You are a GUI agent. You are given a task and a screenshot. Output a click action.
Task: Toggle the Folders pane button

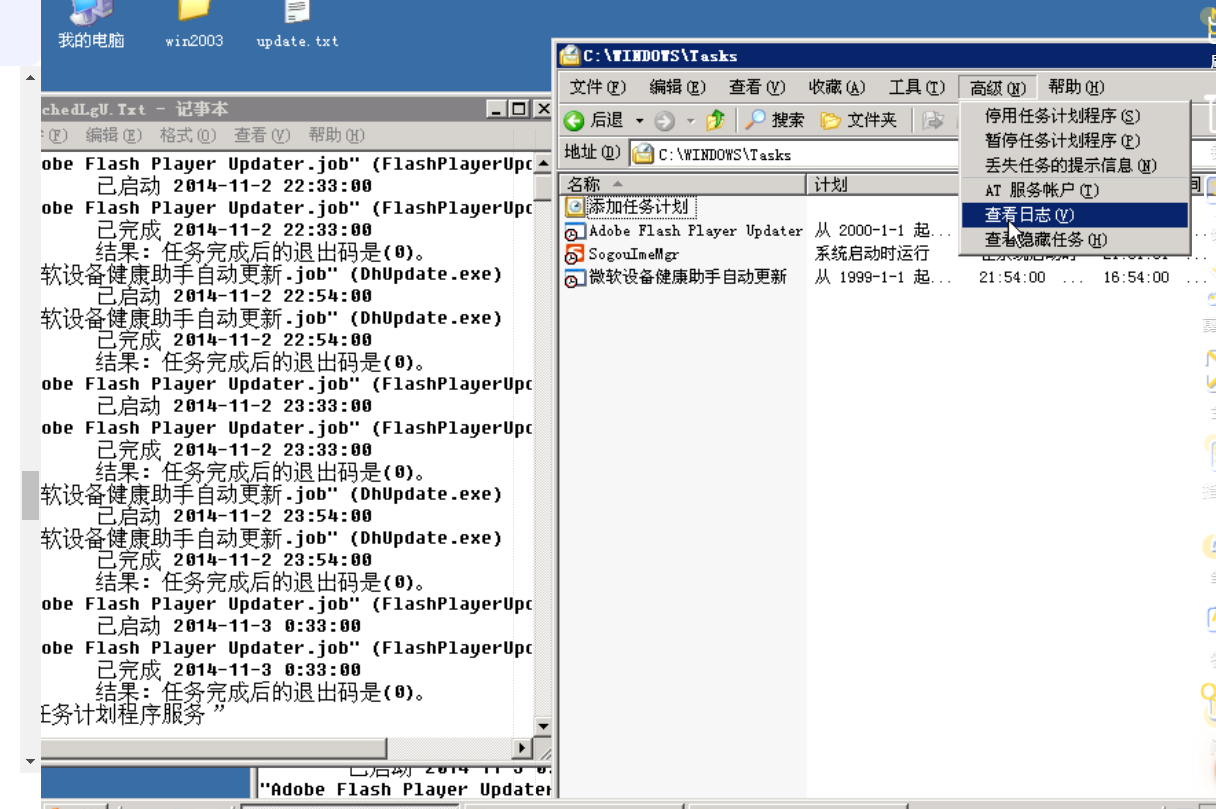(859, 120)
